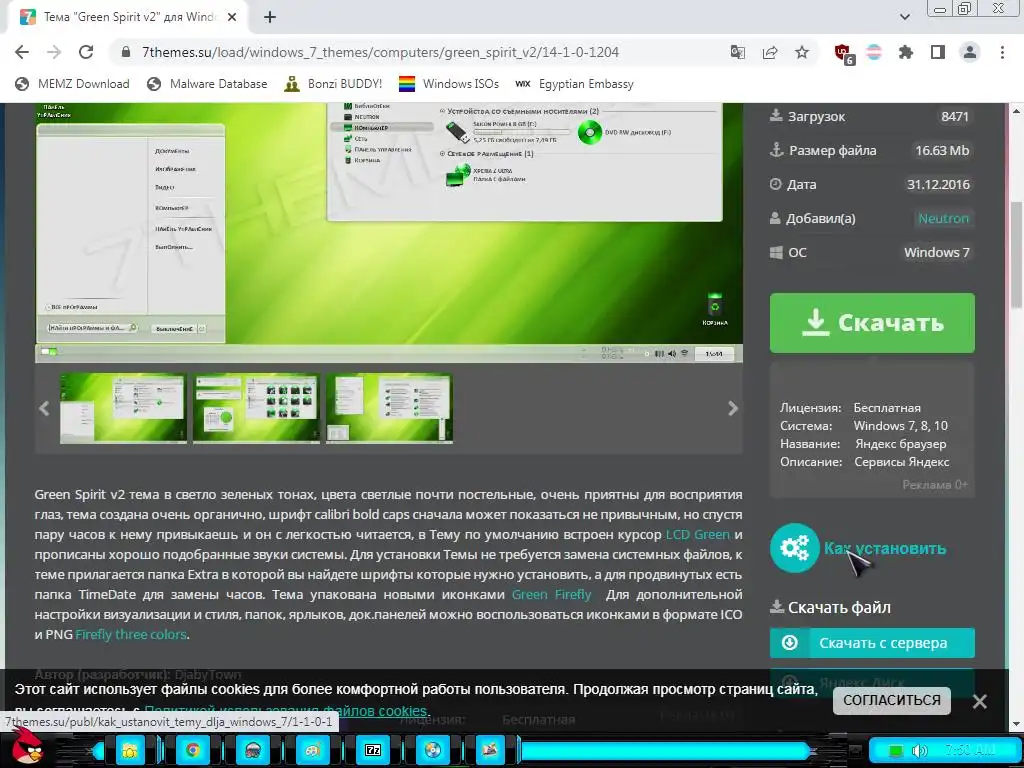Reload the current page
Screen dimensions: 1024x768
pyautogui.click(x=86, y=52)
